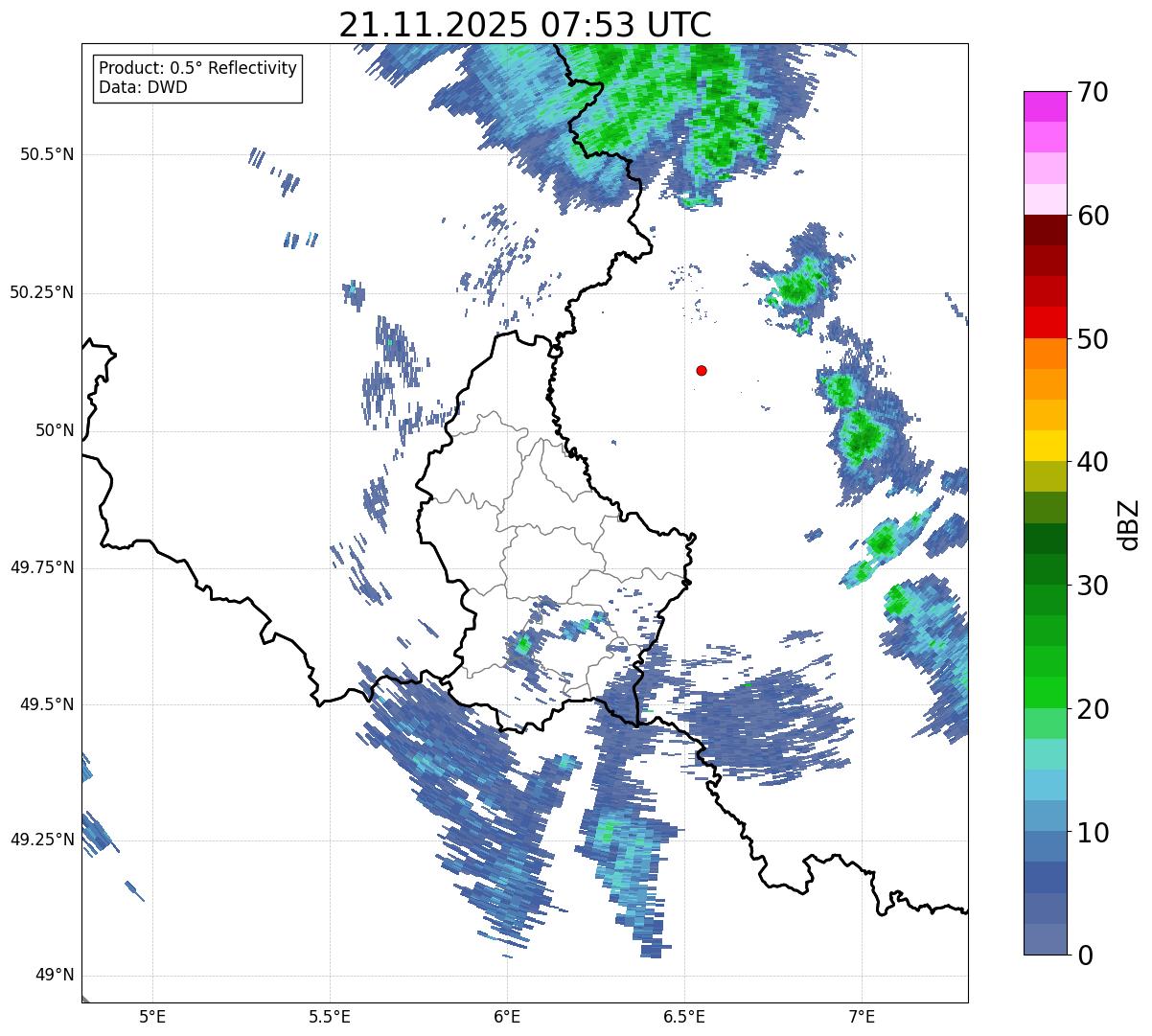This screenshot has height=1036, width=1152.
Task: Click the "Product: 0.5° Reflectivity" legend text
Action: pos(197,69)
